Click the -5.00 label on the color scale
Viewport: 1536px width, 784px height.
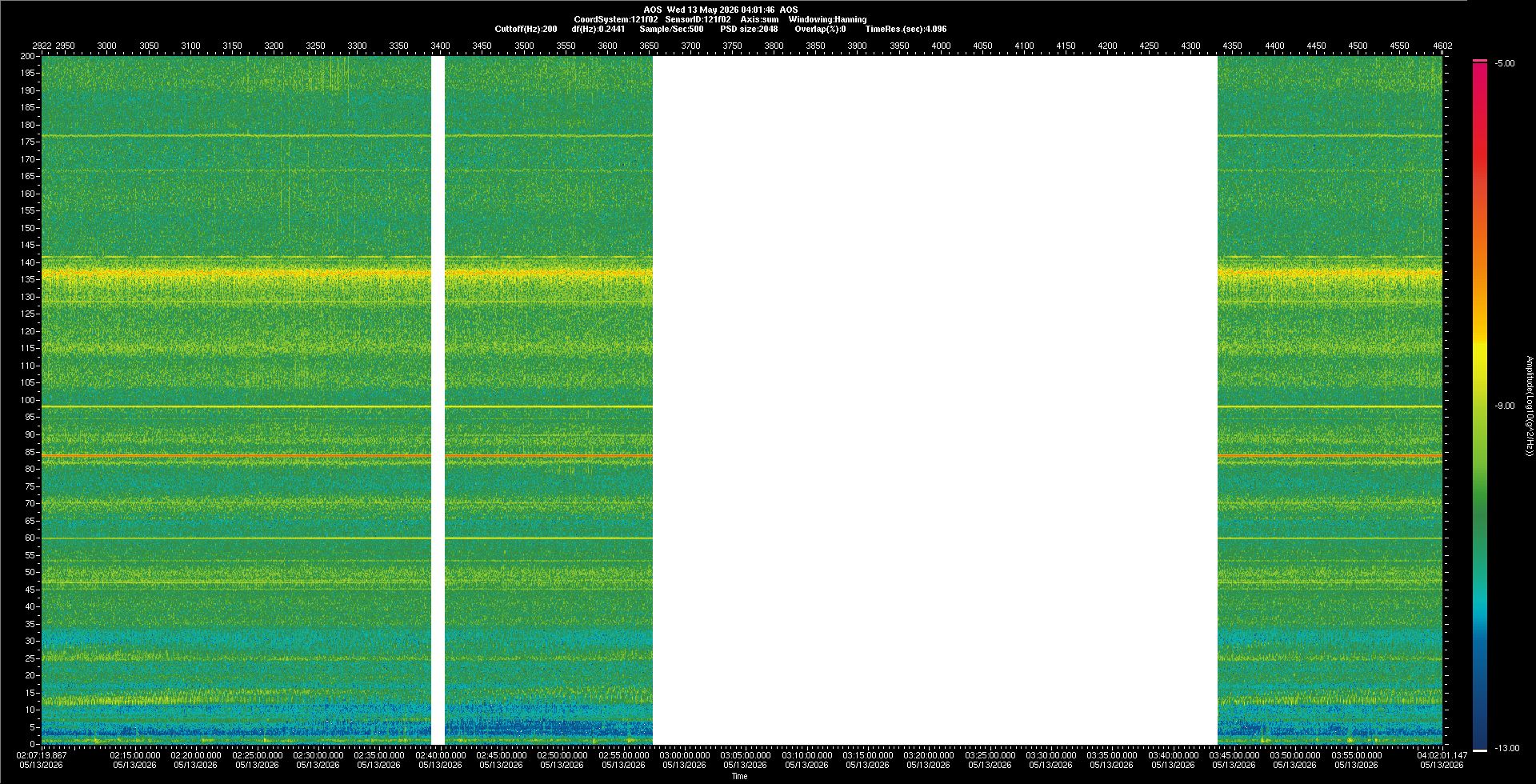coord(1505,64)
